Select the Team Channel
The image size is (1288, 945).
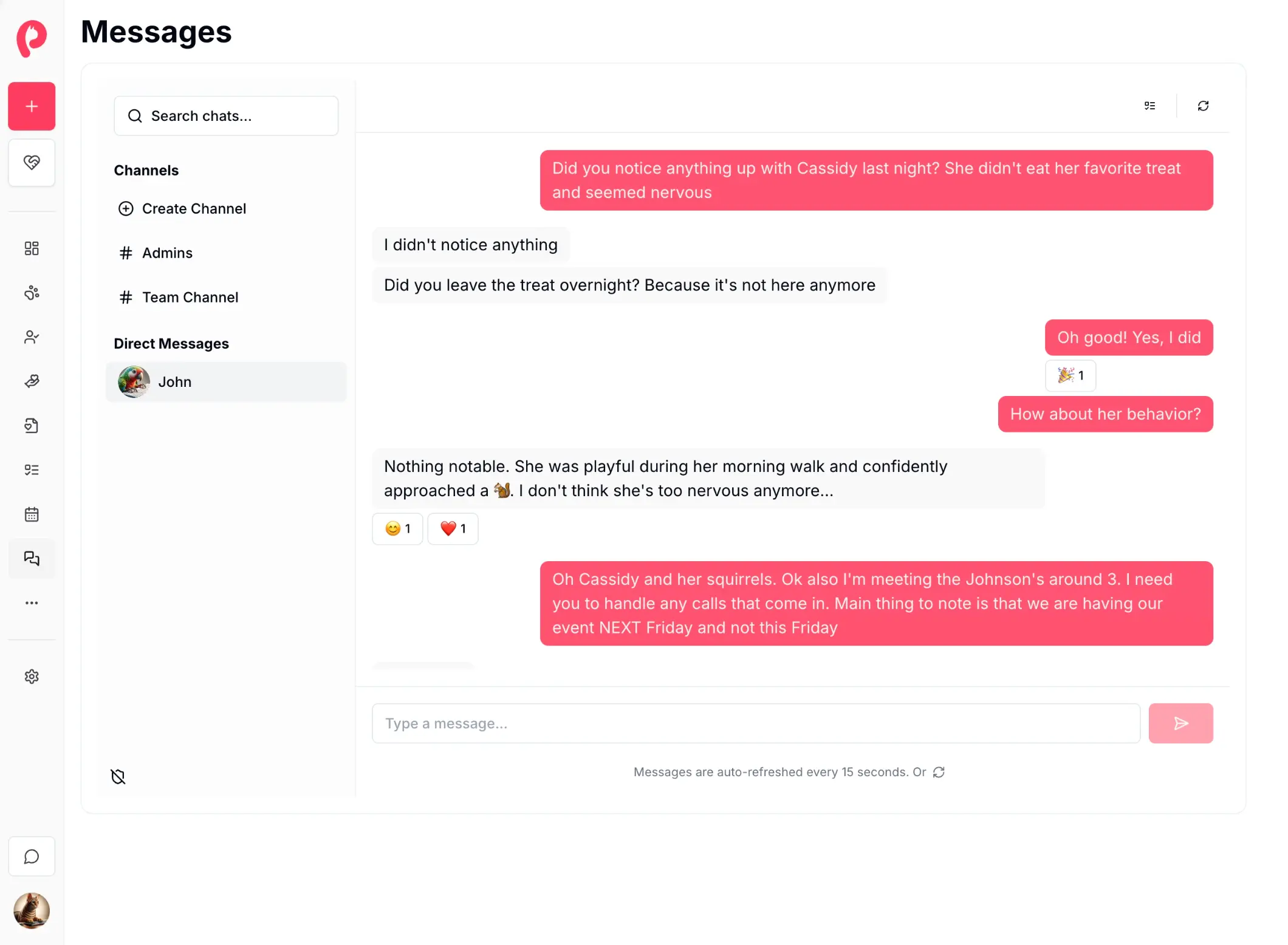coord(190,297)
